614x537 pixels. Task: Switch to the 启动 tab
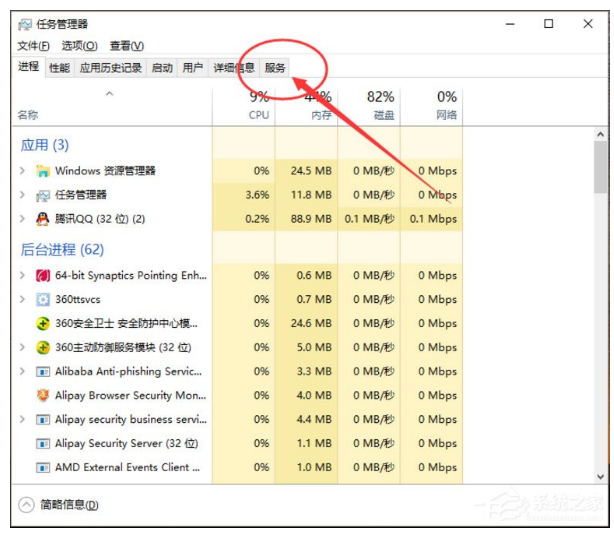pyautogui.click(x=162, y=68)
